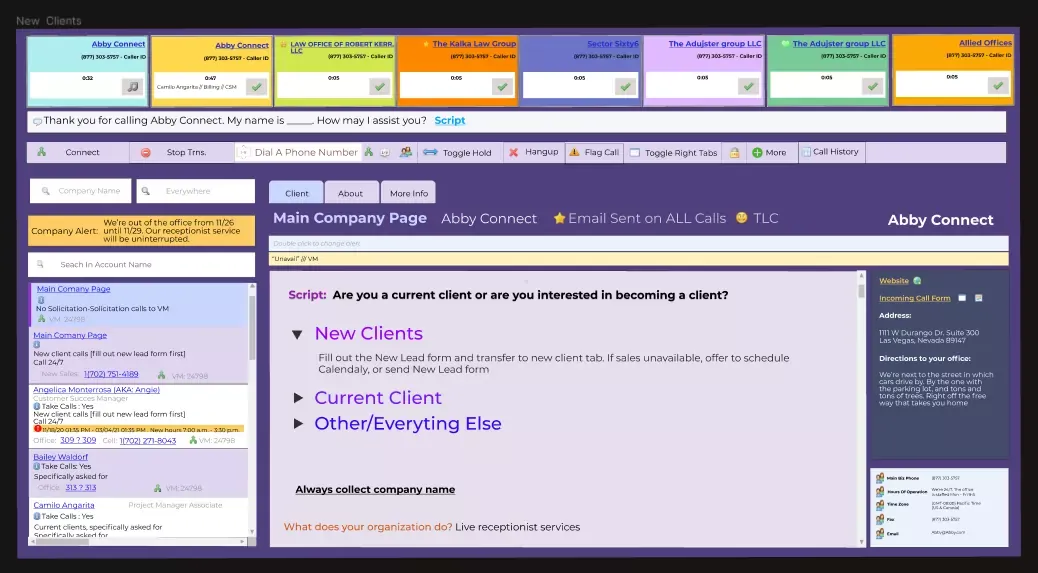The image size is (1038, 573).
Task: Click the Hangup button
Action: point(534,152)
